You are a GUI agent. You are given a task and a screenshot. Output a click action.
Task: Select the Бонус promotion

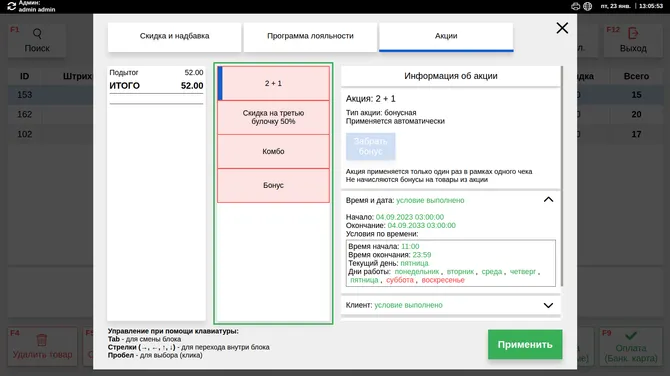coord(273,185)
